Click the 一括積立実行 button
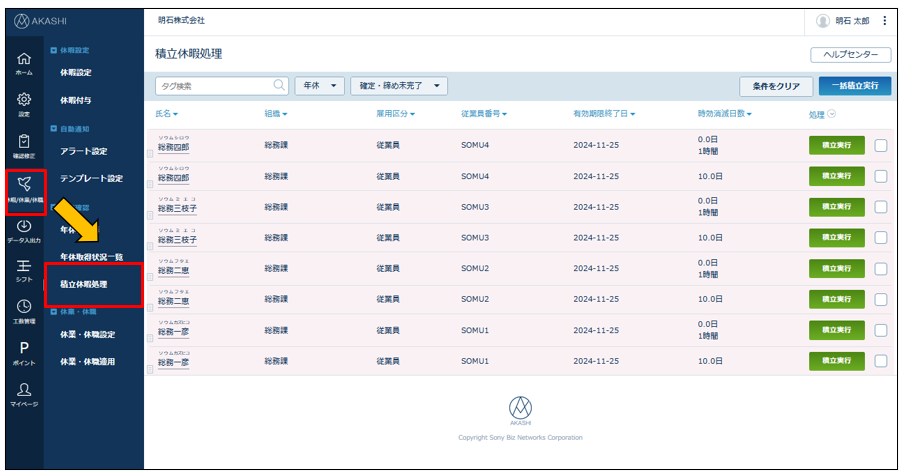 tap(855, 85)
